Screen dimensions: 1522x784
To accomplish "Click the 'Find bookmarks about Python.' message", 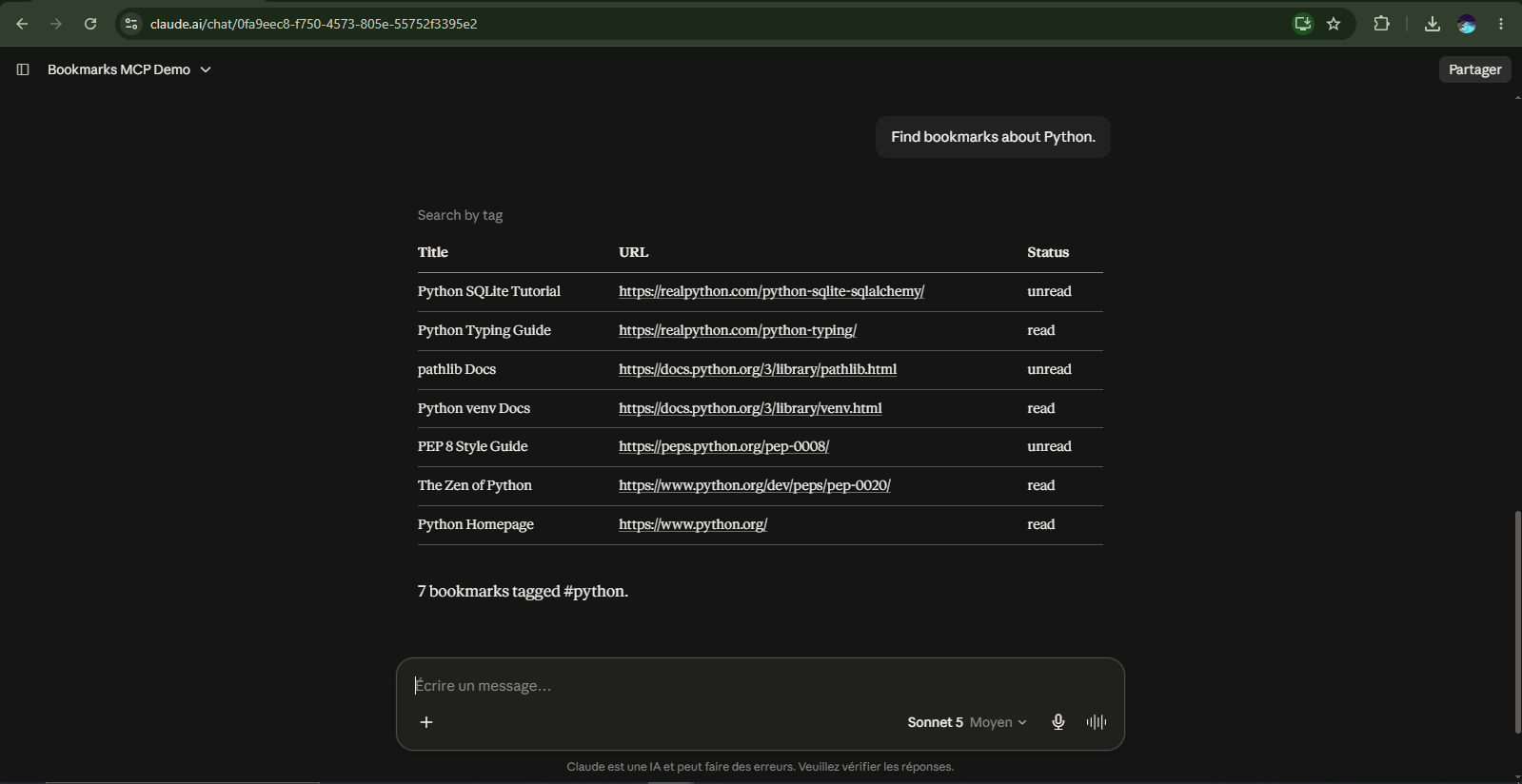I will (x=993, y=137).
